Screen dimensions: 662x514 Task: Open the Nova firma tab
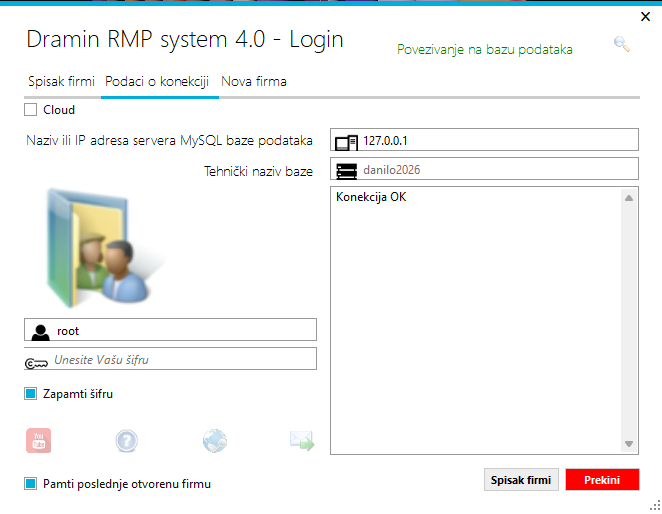coord(254,81)
